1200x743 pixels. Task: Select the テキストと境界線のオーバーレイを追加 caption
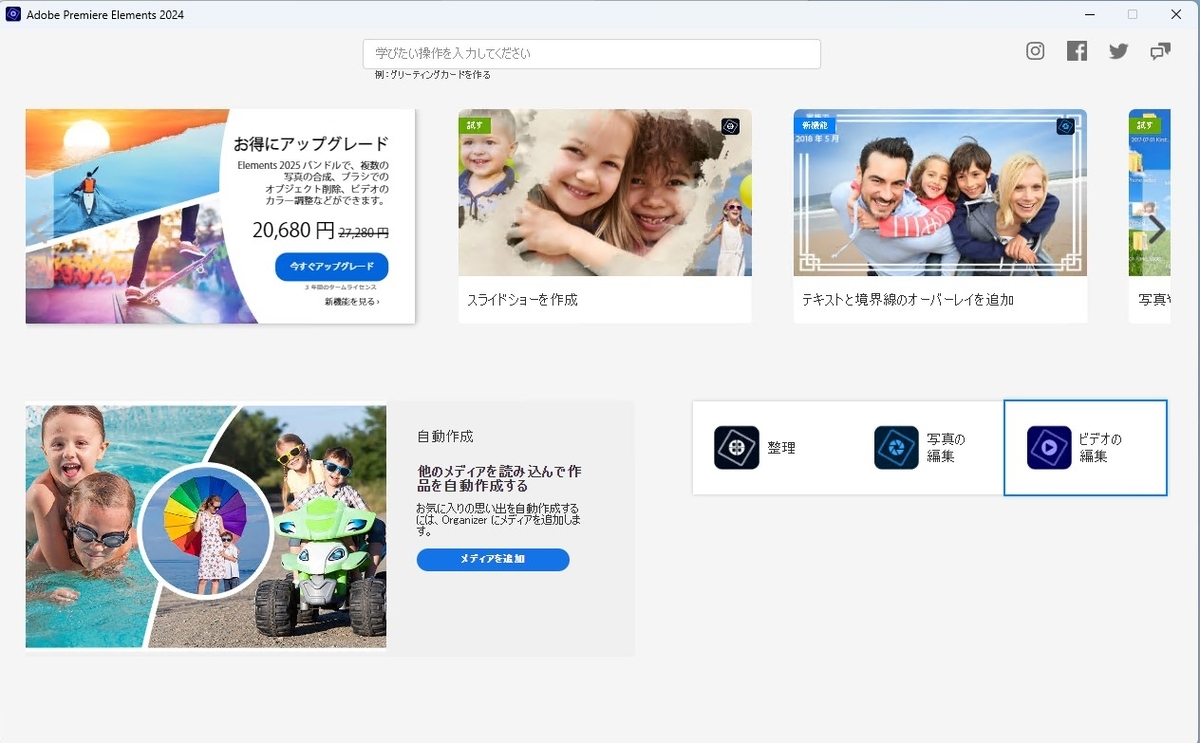click(908, 300)
